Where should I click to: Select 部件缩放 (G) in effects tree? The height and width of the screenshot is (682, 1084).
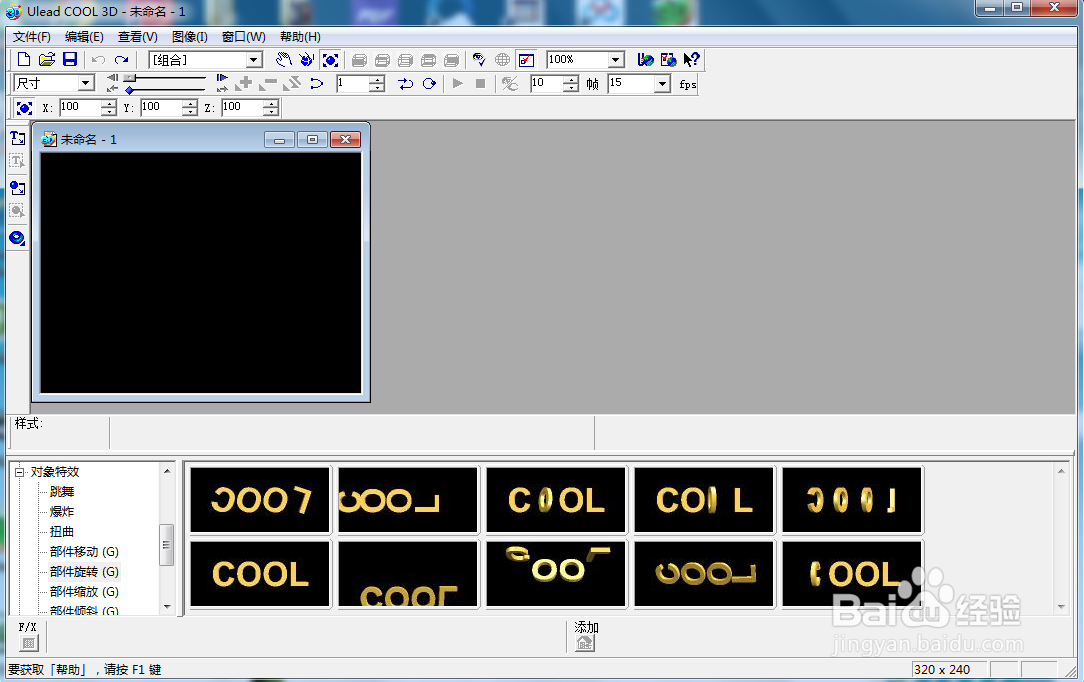pos(84,592)
